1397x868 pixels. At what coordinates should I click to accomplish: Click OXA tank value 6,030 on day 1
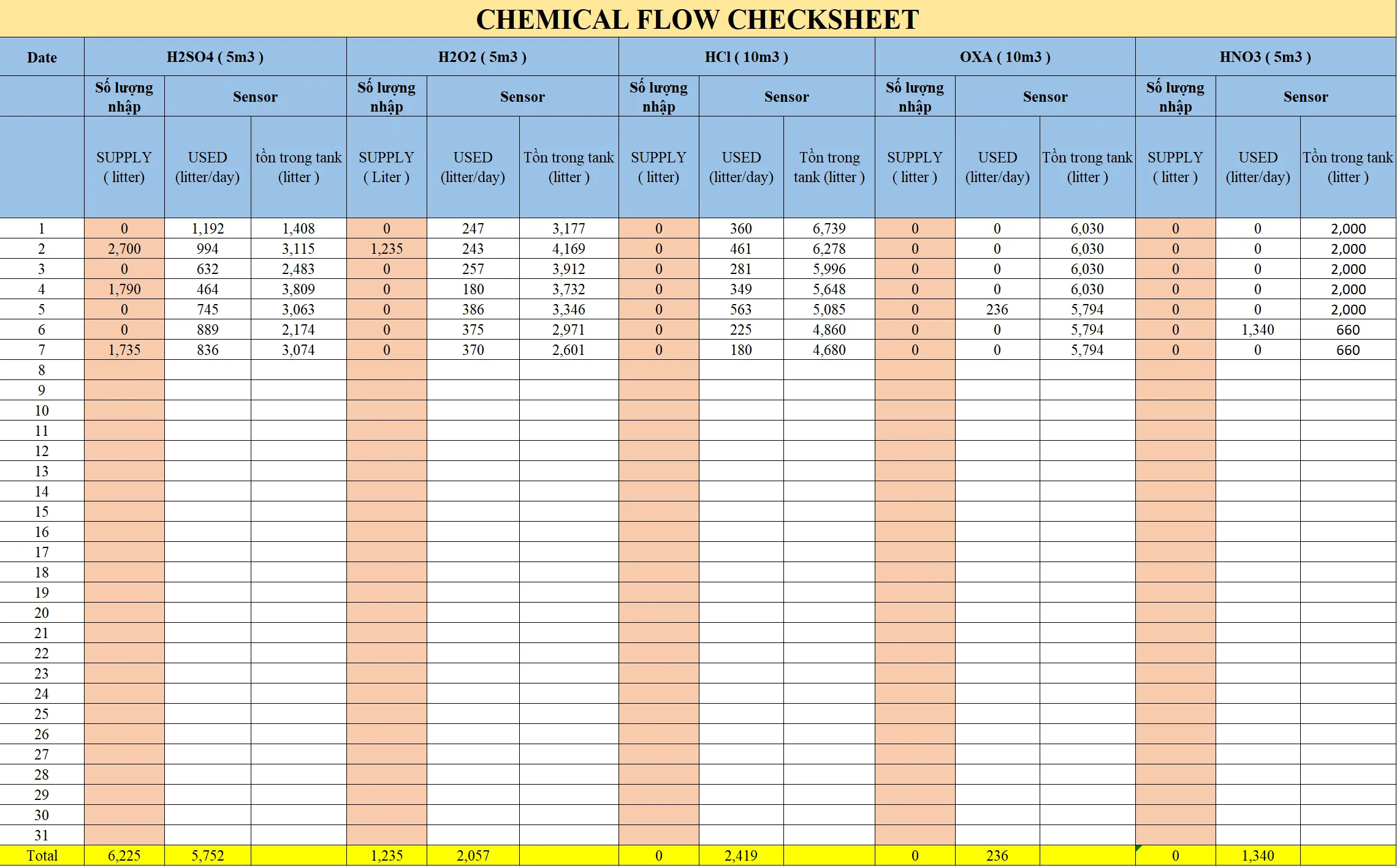1087,229
